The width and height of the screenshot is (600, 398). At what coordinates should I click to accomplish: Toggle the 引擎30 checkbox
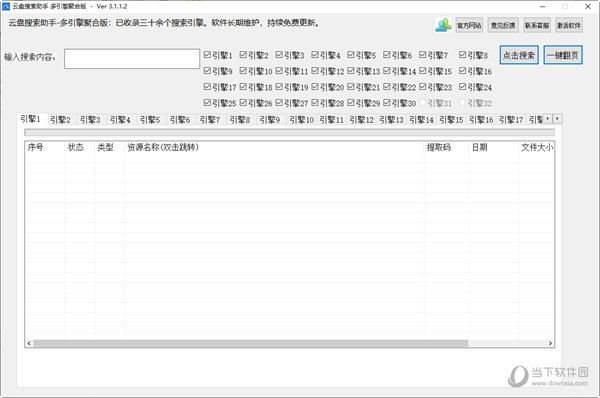(387, 103)
